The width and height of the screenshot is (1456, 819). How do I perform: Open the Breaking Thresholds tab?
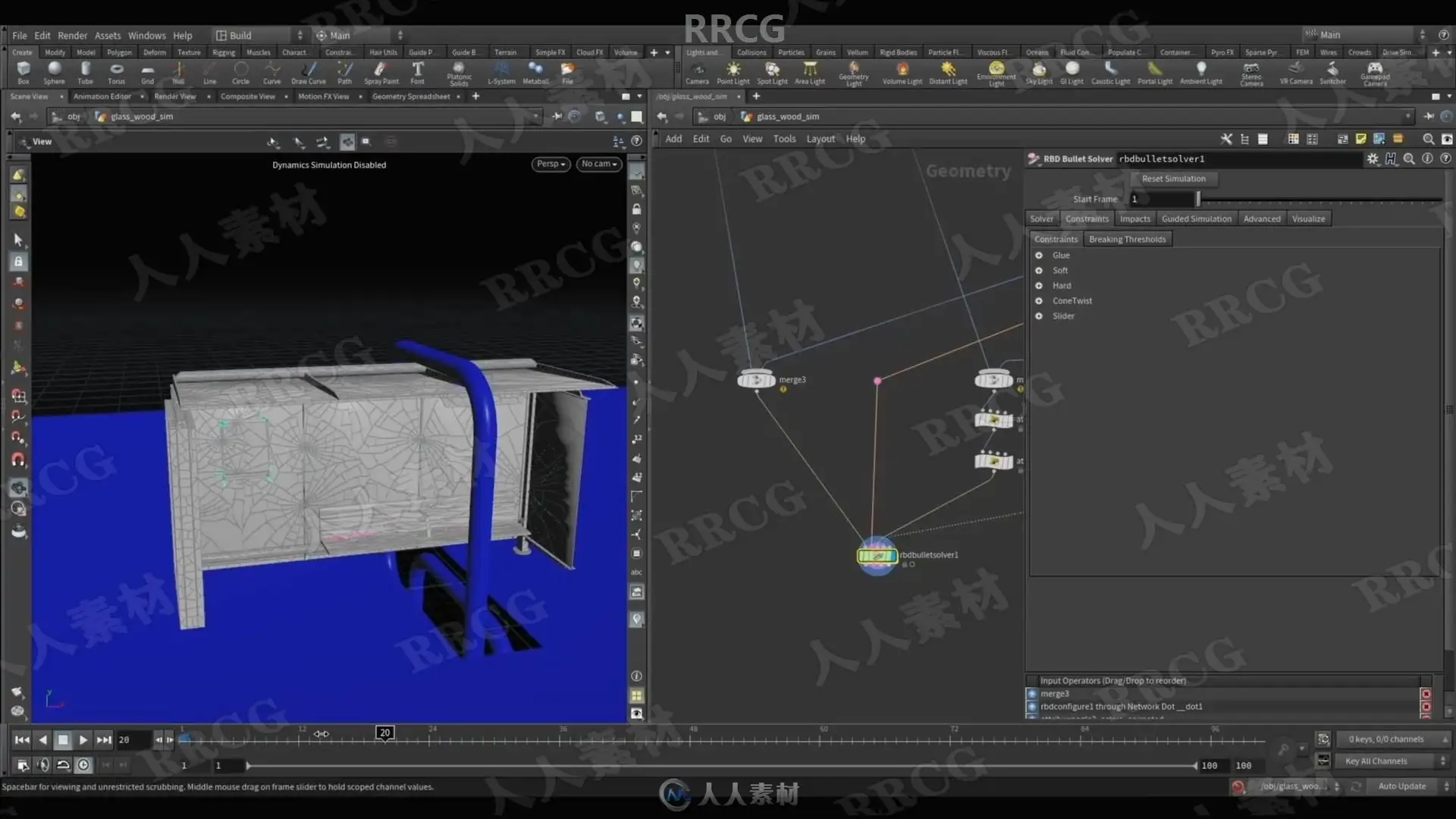pyautogui.click(x=1127, y=239)
